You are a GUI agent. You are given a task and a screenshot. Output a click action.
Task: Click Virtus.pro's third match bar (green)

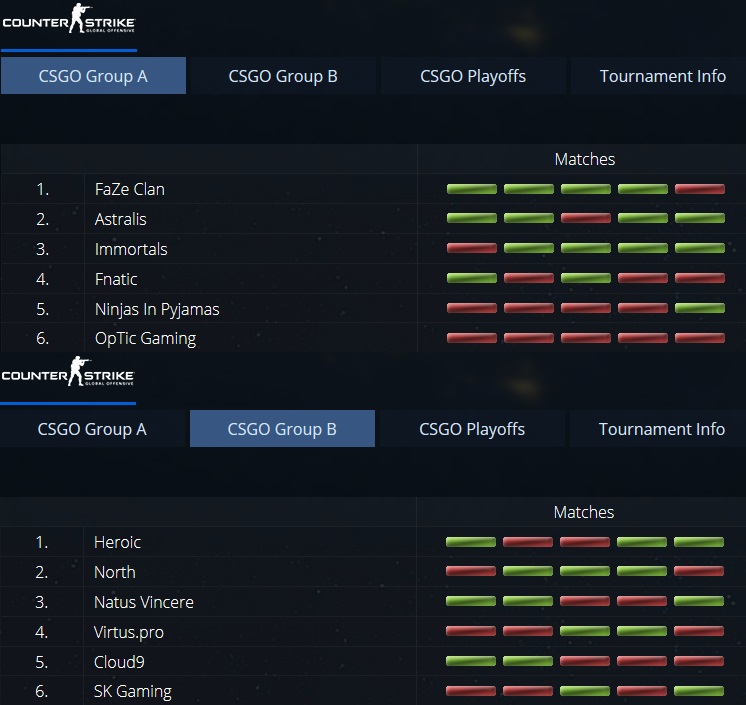click(x=585, y=631)
